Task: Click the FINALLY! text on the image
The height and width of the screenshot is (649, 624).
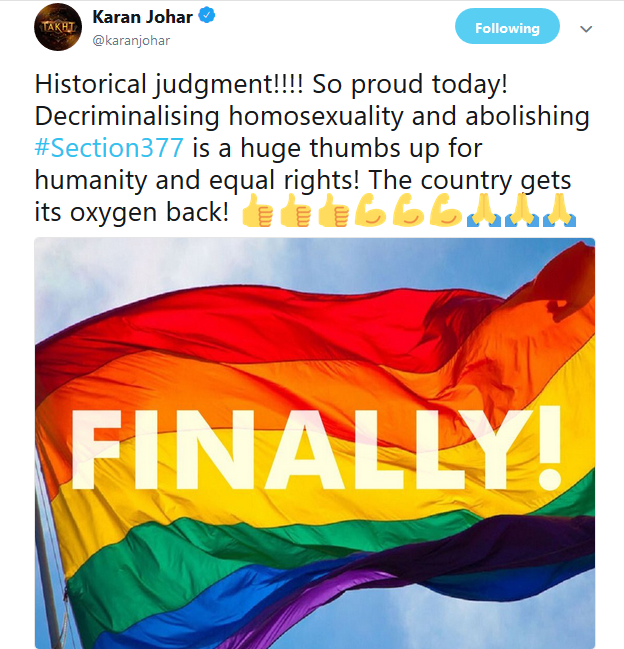Action: tap(317, 449)
